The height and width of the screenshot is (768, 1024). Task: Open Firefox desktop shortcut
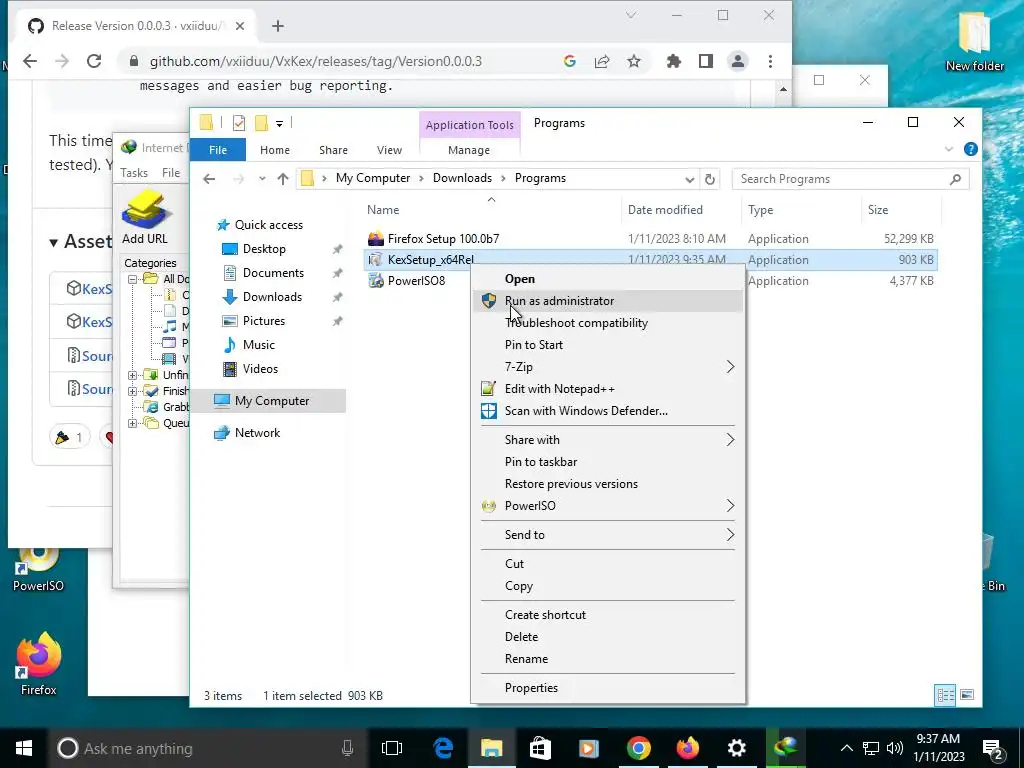(x=38, y=665)
